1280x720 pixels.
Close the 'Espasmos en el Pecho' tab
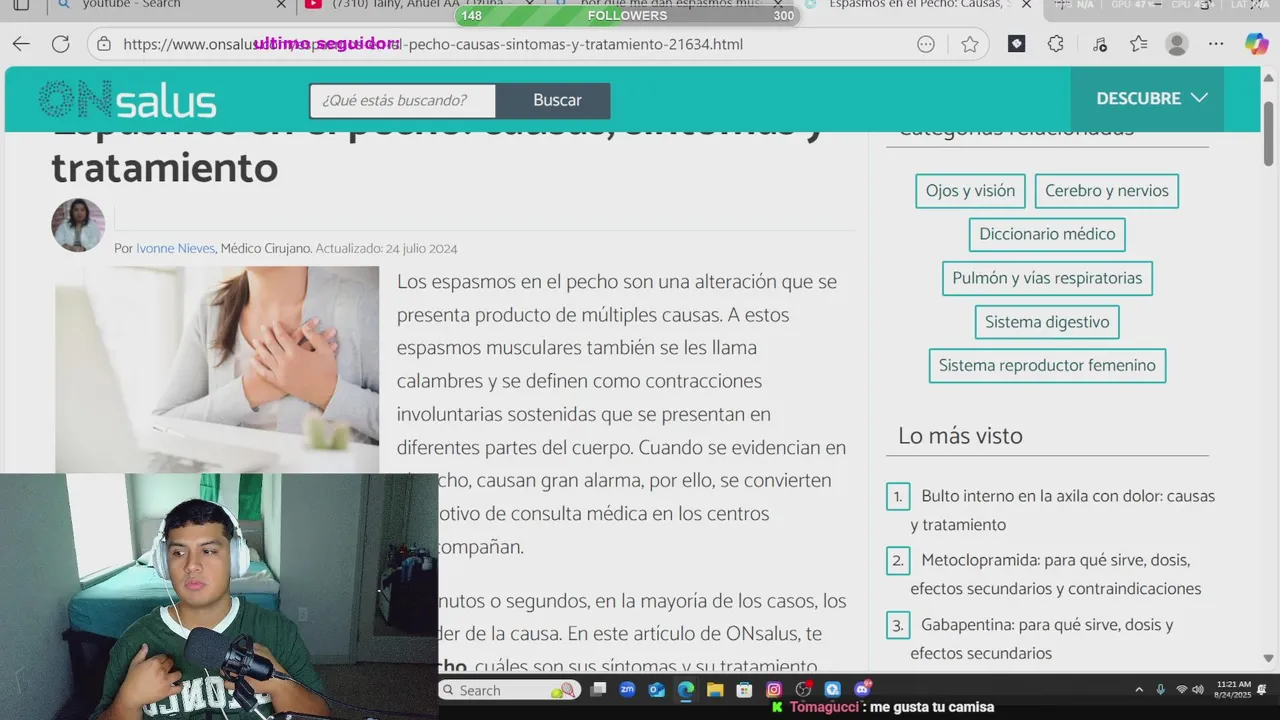point(1026,5)
